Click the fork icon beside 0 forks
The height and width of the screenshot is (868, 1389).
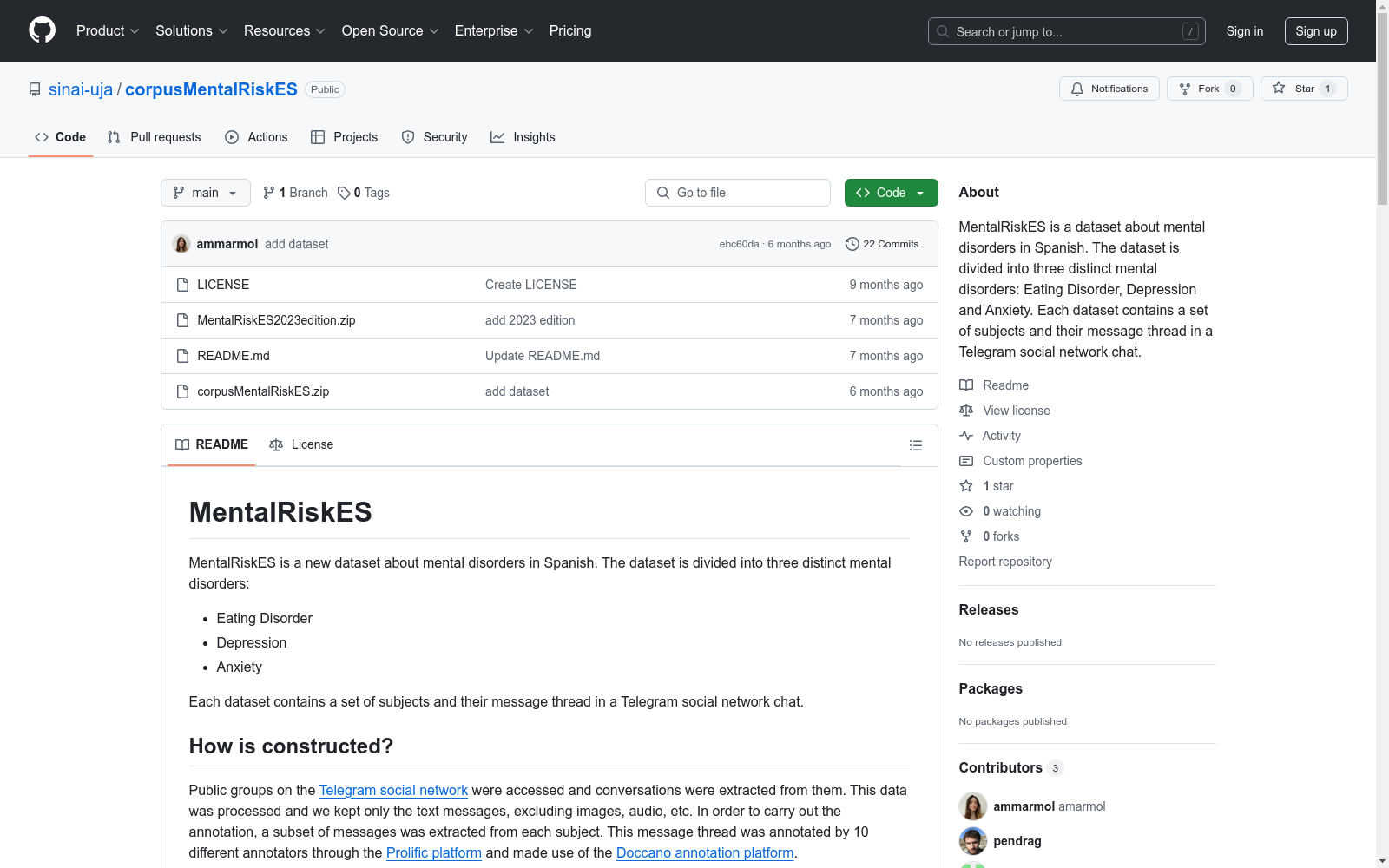point(966,536)
